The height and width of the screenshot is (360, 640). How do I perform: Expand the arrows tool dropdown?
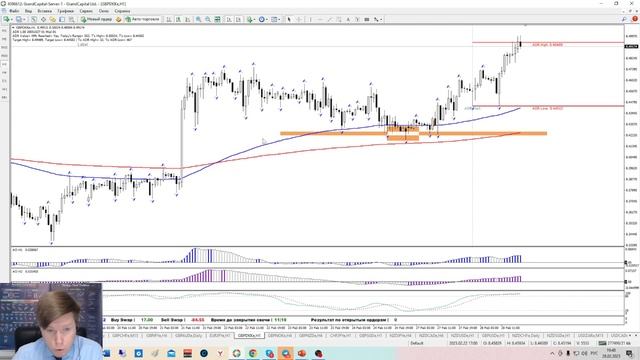(381, 19)
